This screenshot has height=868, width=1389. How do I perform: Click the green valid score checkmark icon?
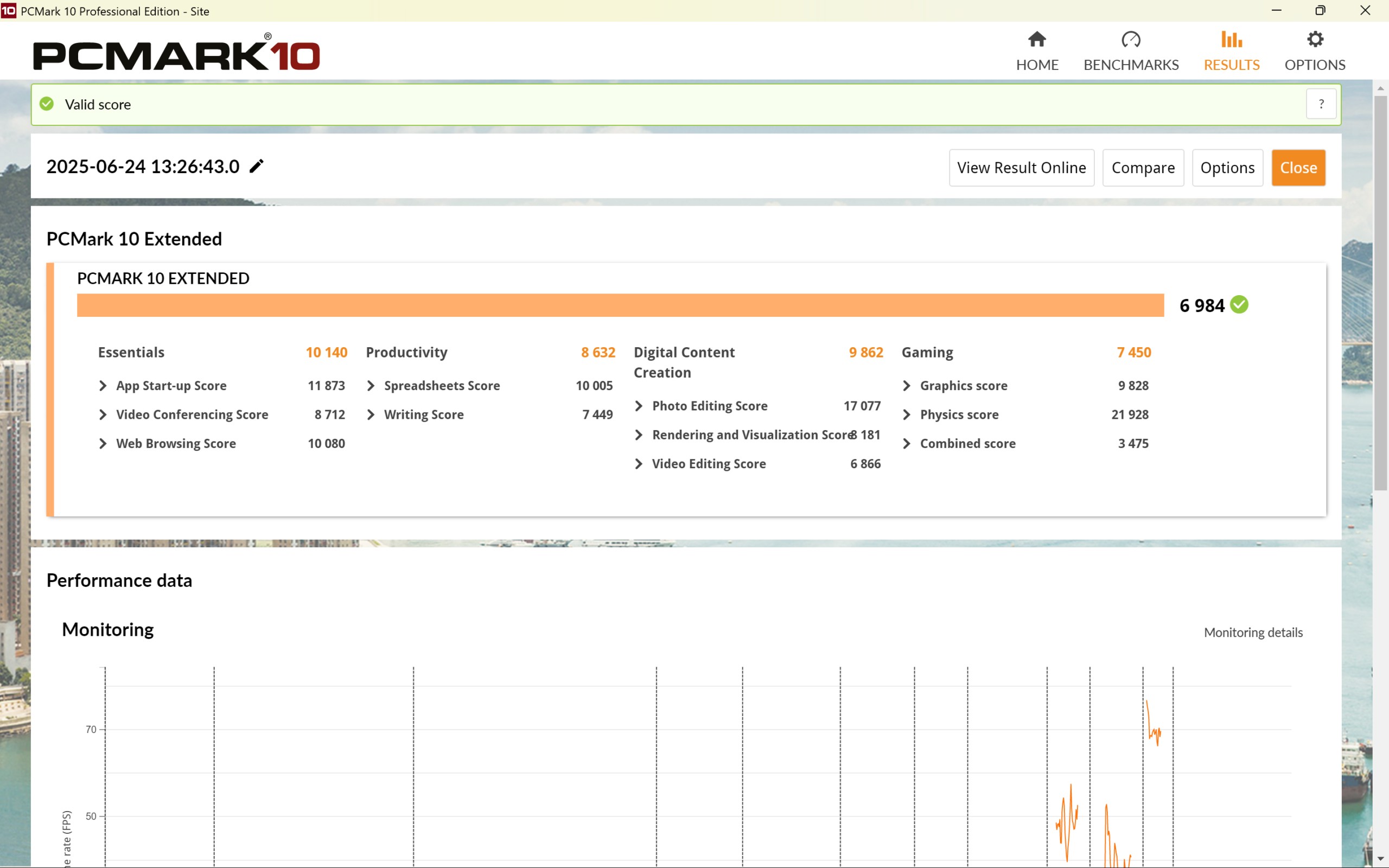(x=47, y=104)
